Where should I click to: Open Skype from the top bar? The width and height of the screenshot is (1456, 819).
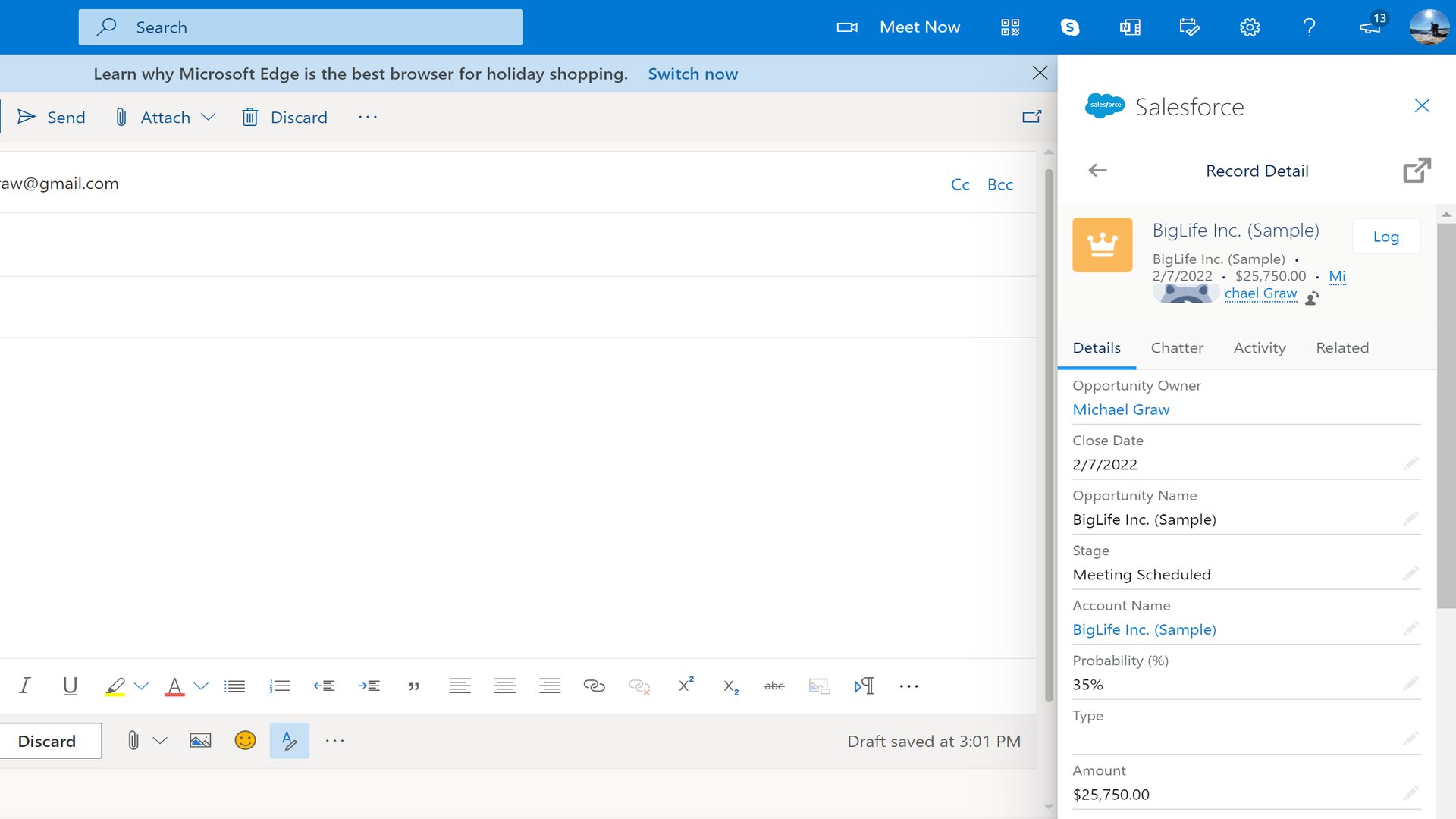(x=1069, y=27)
